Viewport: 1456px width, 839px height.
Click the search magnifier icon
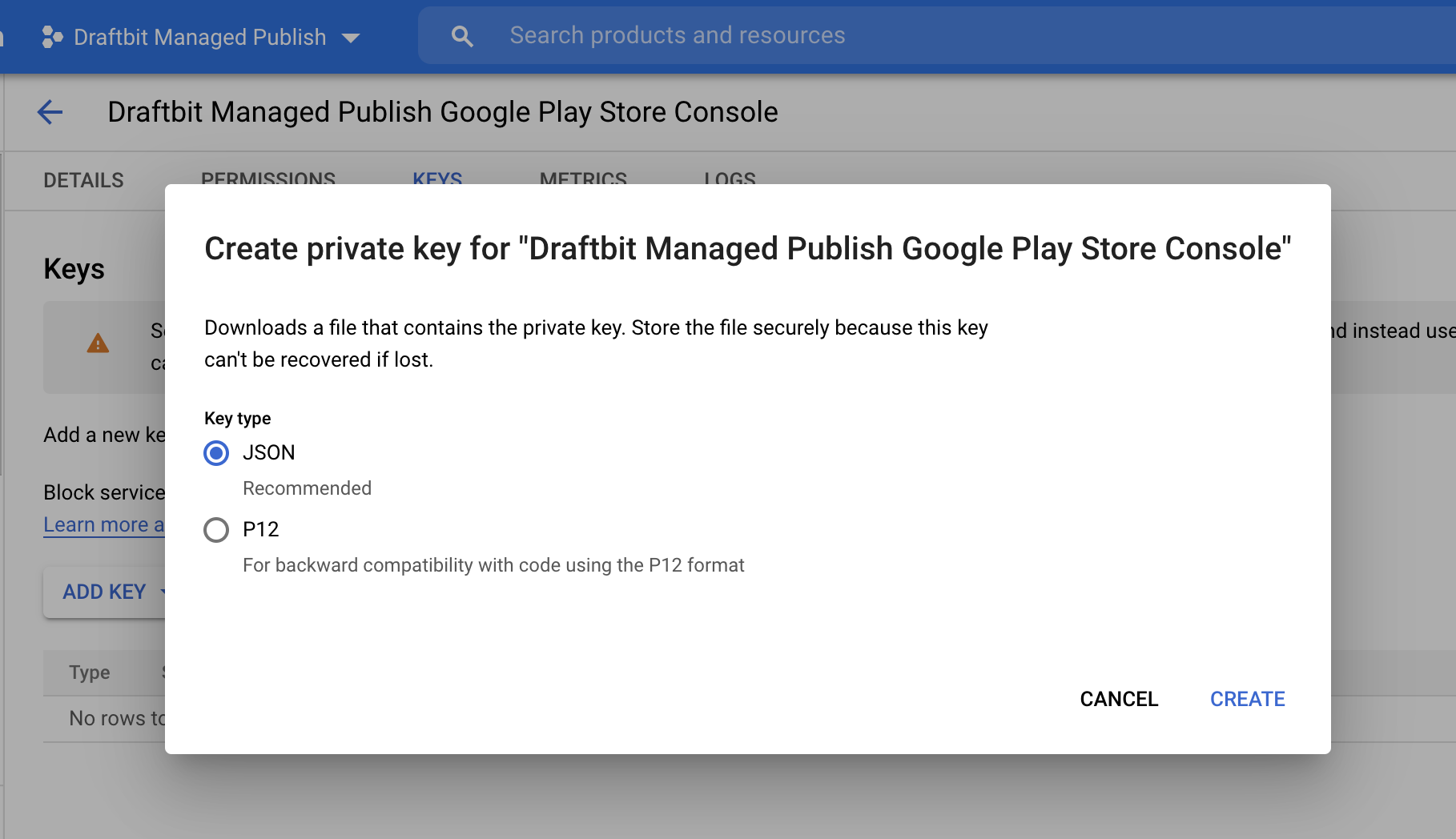tap(462, 36)
